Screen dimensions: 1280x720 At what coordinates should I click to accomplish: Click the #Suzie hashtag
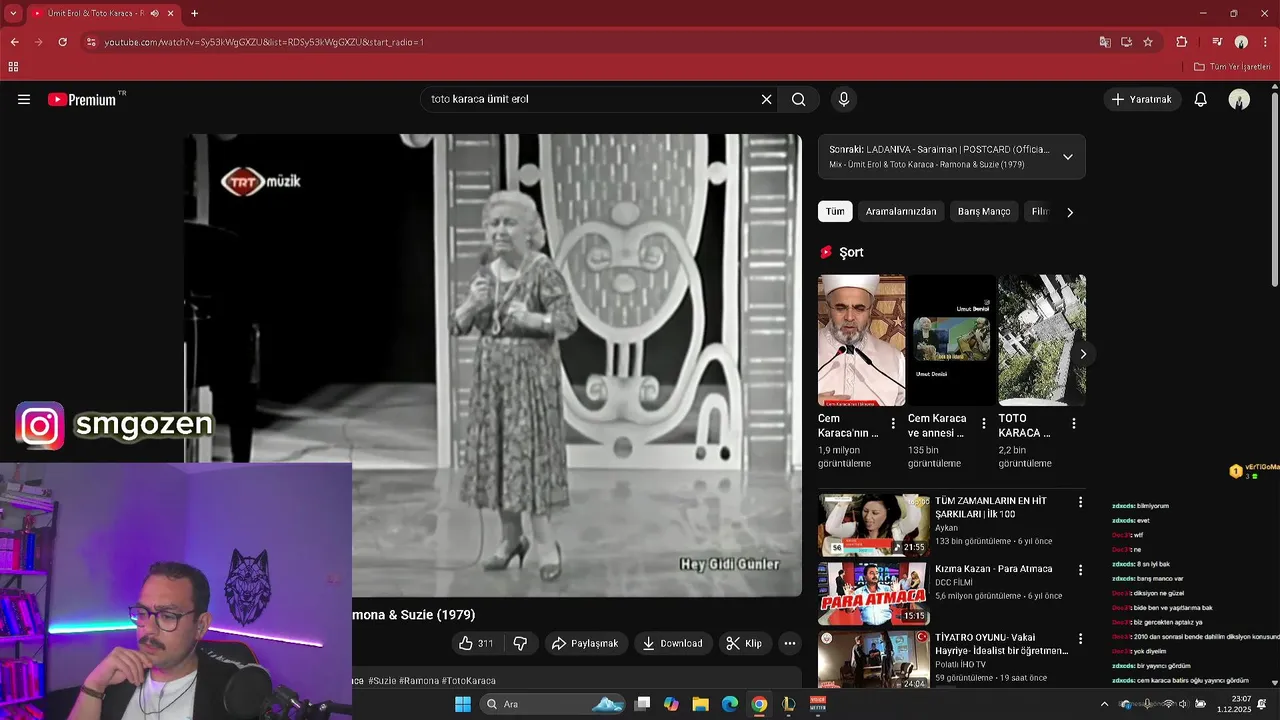point(382,681)
